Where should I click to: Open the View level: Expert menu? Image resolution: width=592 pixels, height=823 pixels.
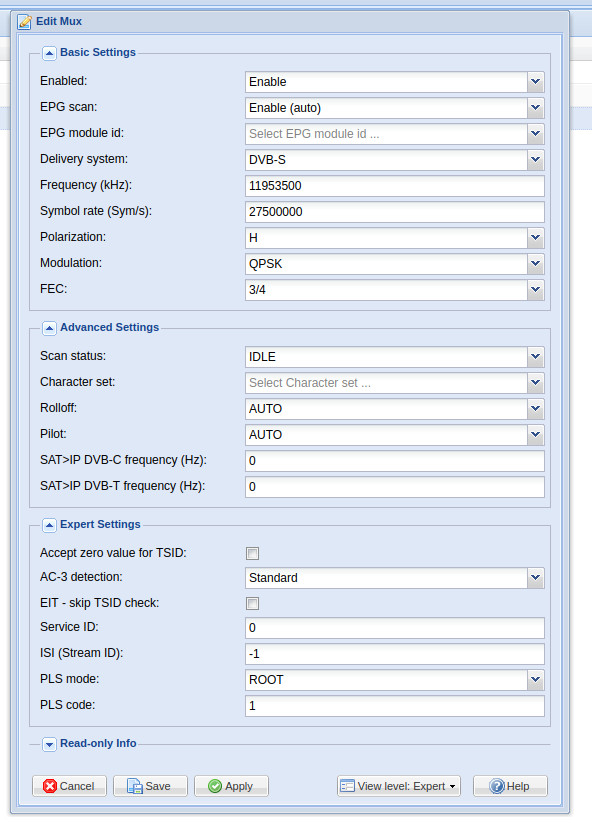(x=399, y=786)
